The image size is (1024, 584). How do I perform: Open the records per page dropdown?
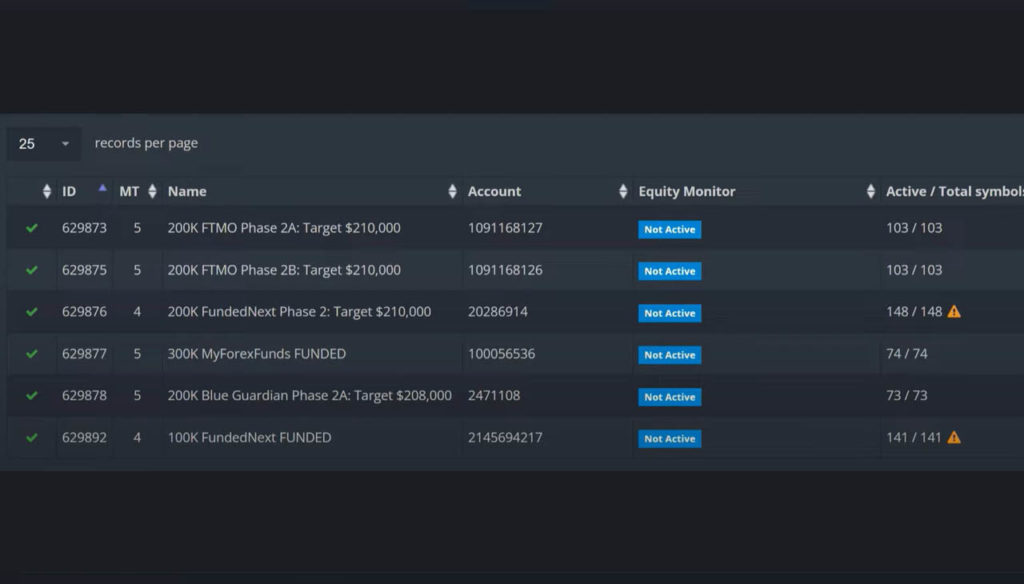[44, 144]
